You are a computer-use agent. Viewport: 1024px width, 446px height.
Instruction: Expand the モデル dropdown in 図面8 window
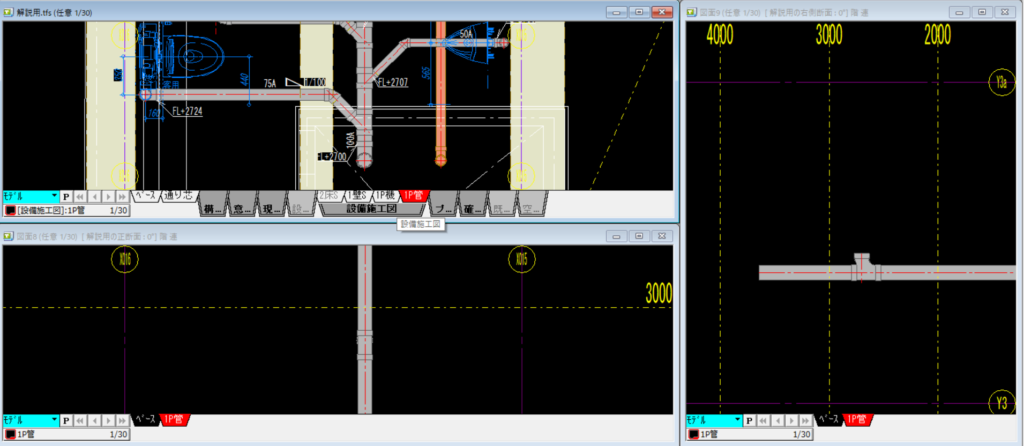click(x=54, y=421)
